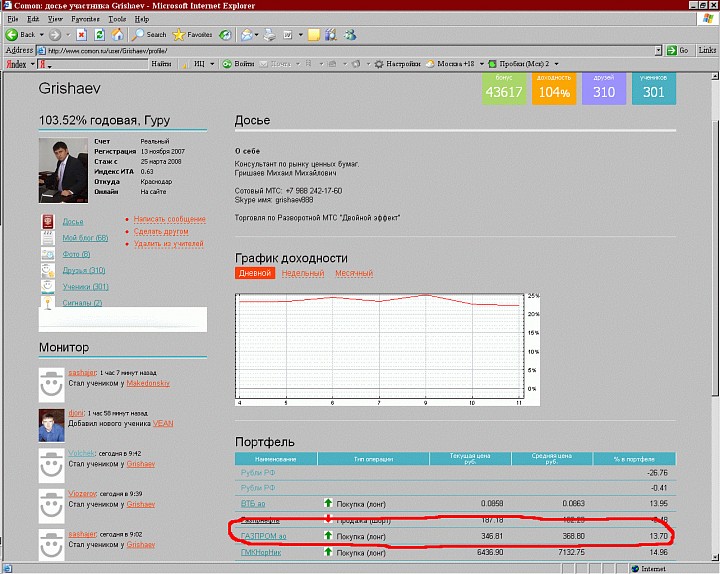Click the Досье passport icon in sidebar
The width and height of the screenshot is (720, 574).
(x=48, y=221)
